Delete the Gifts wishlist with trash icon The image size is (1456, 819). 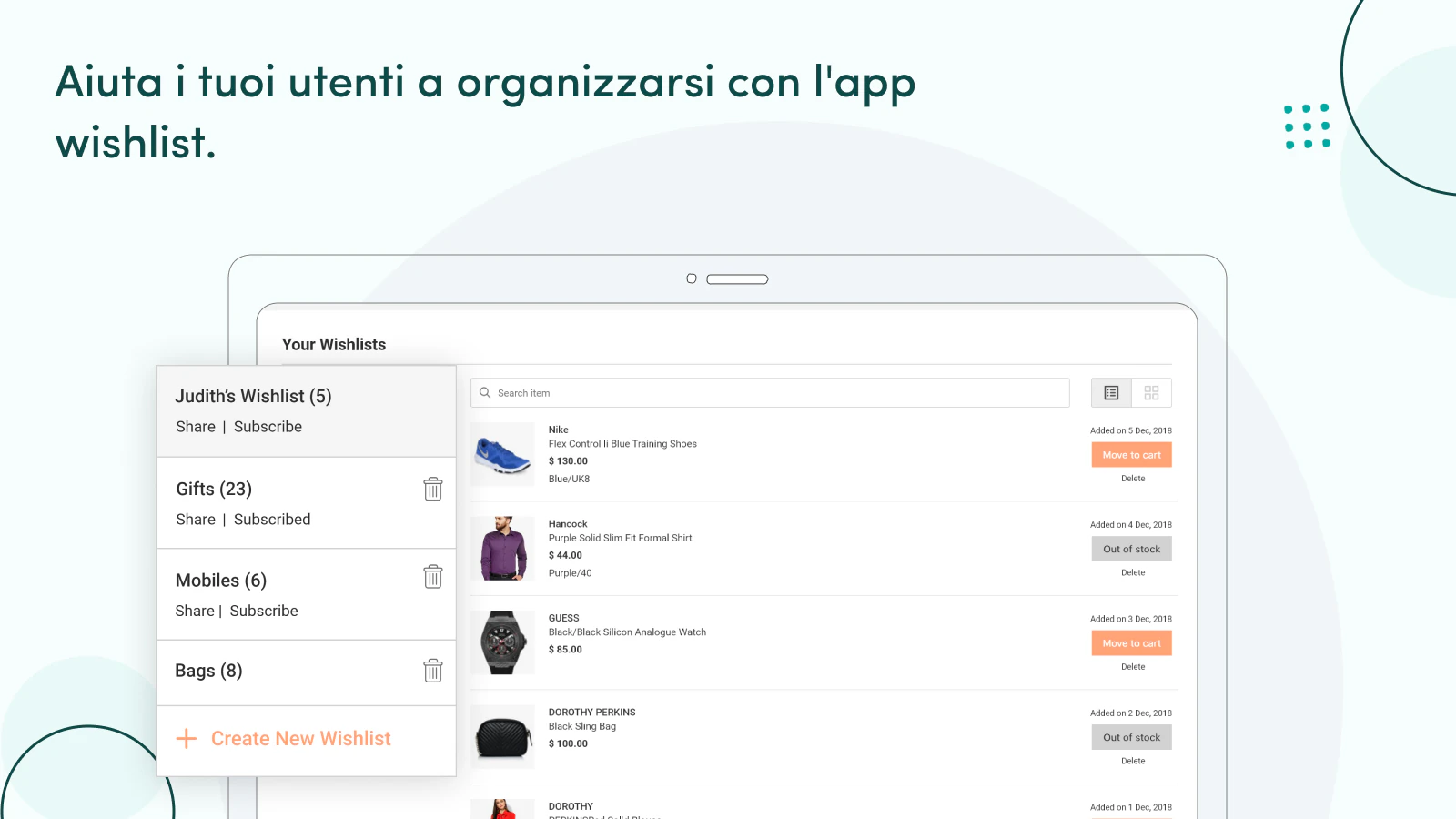point(433,489)
